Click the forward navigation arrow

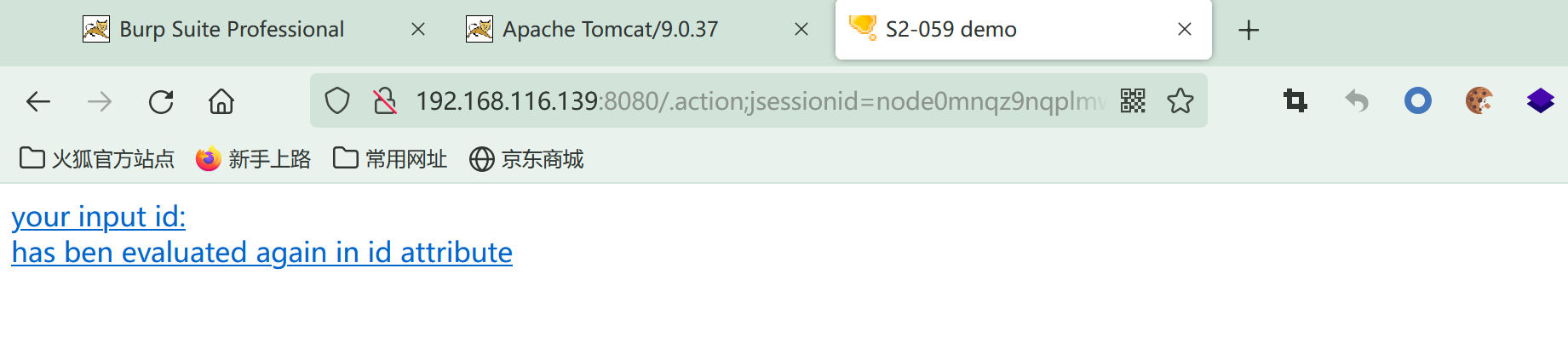pos(100,102)
